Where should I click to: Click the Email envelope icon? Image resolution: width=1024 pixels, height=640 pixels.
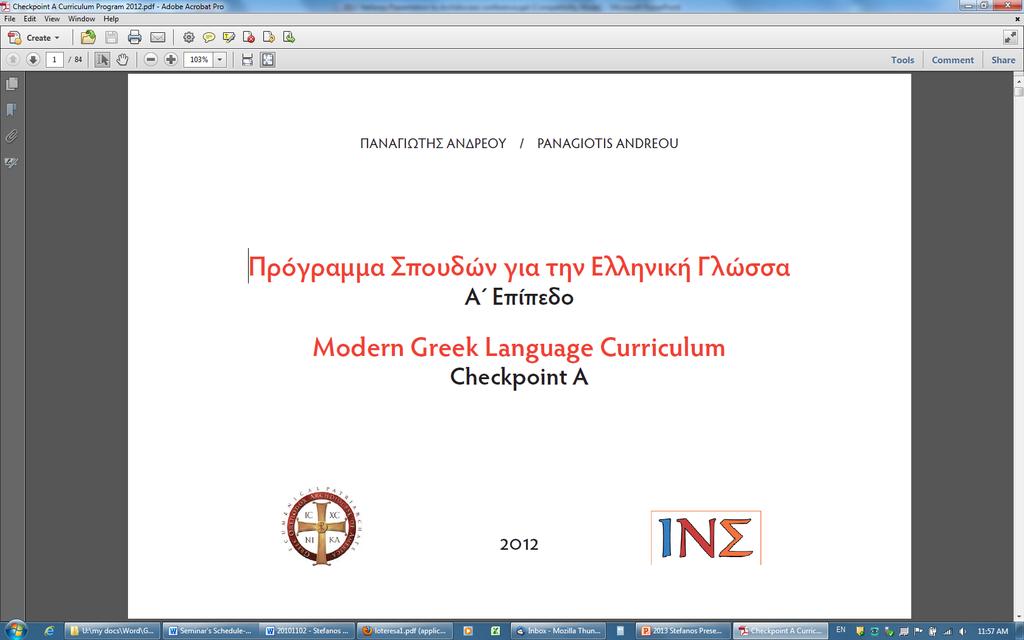click(x=157, y=38)
